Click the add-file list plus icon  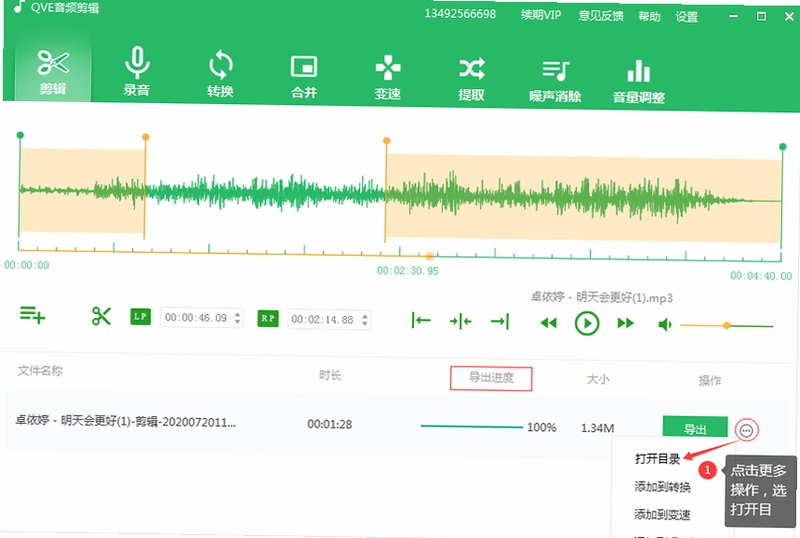(x=33, y=314)
